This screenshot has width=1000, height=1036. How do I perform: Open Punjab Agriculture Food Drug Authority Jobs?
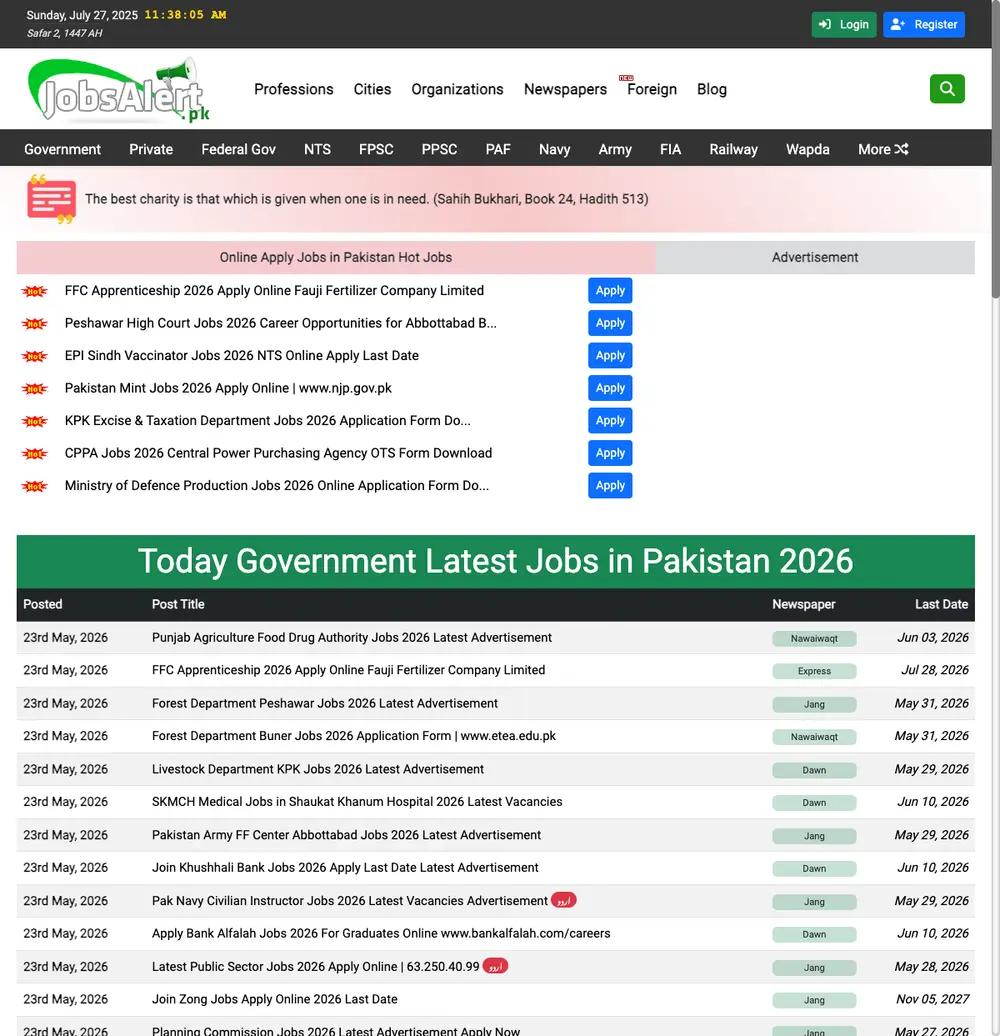pos(351,638)
